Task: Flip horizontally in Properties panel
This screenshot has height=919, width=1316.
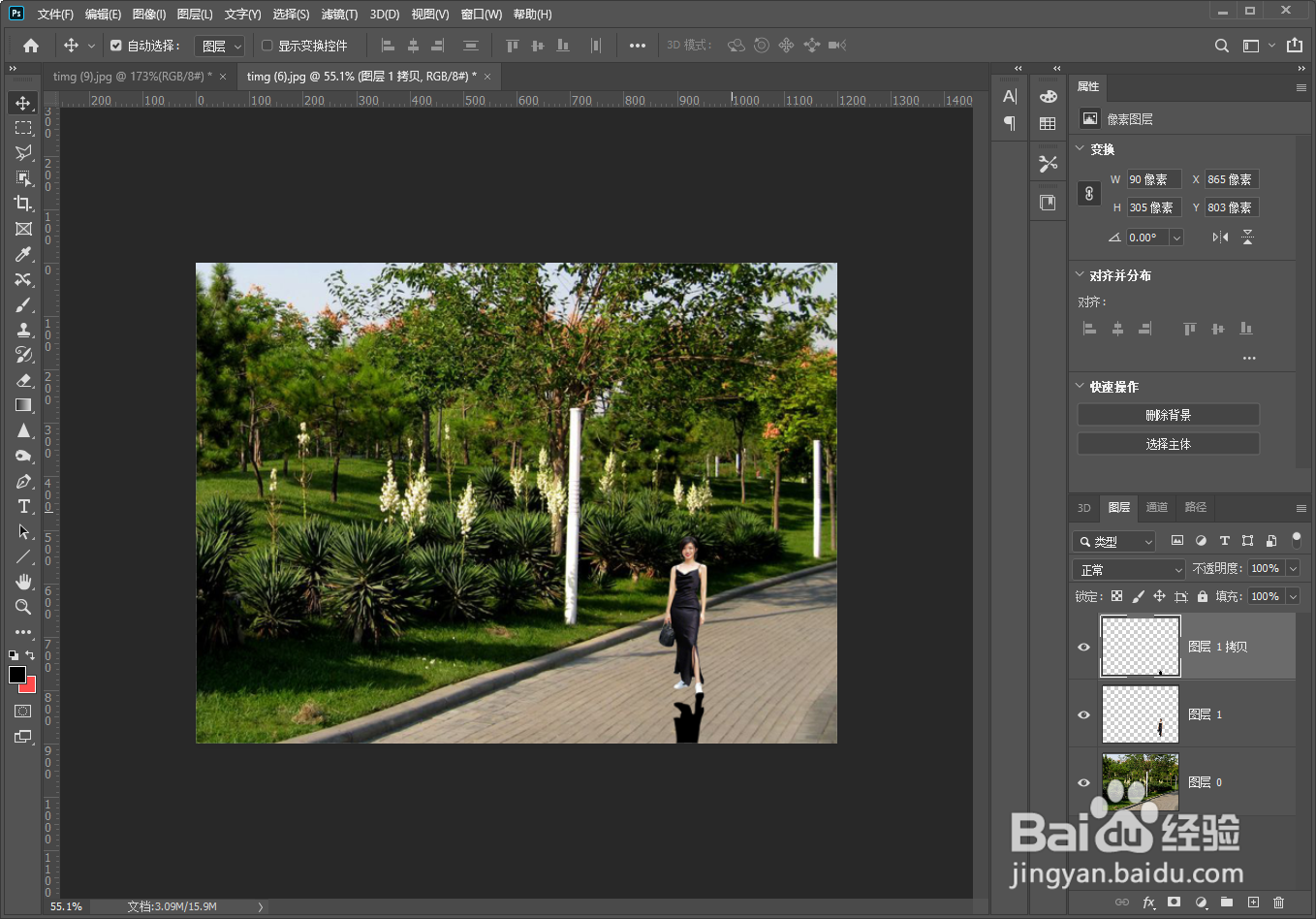Action: 1220,238
